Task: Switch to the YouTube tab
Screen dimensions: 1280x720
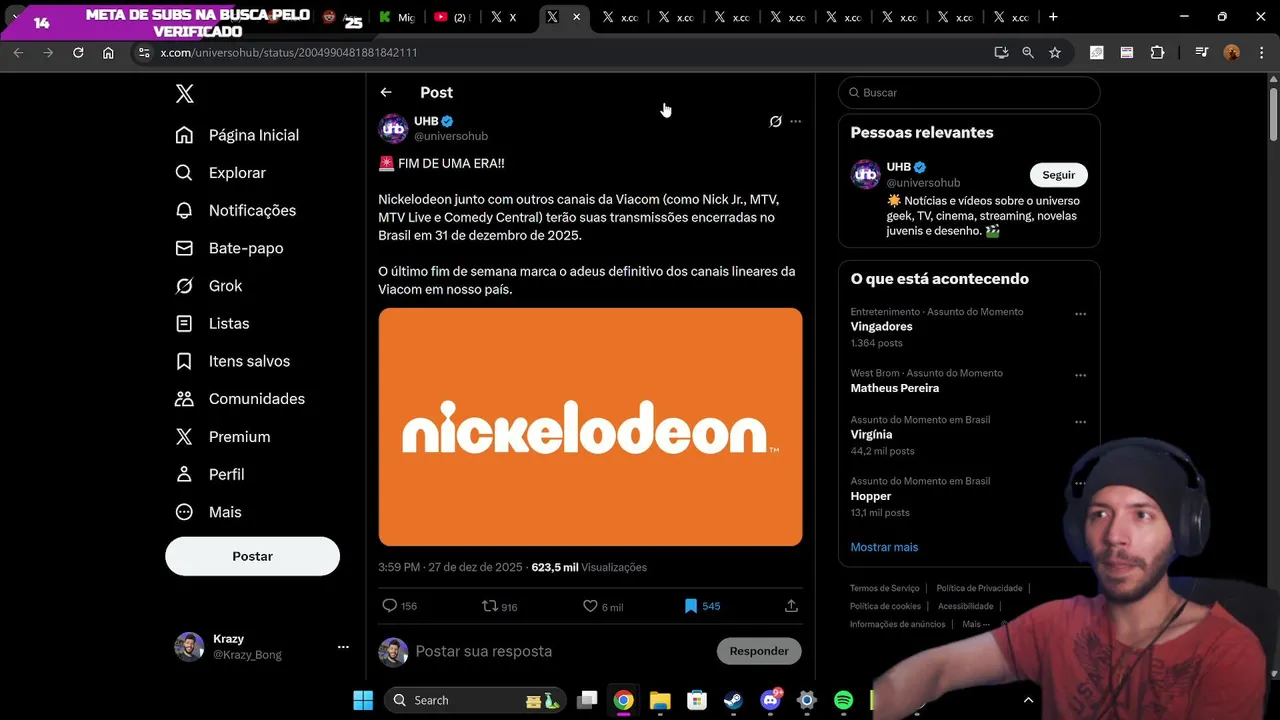Action: (451, 17)
